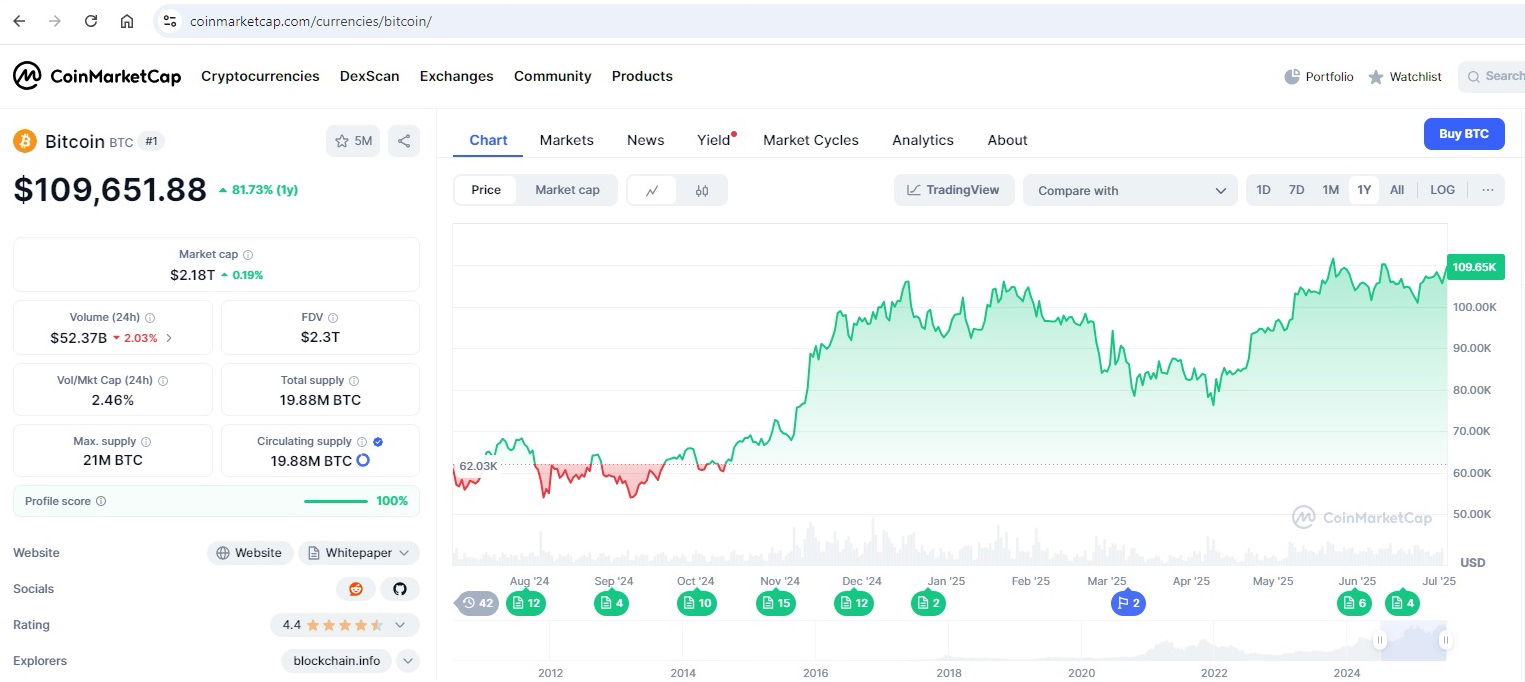Go back with browser back arrow

click(19, 21)
